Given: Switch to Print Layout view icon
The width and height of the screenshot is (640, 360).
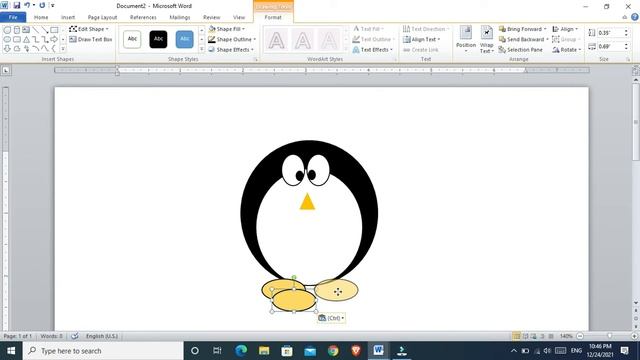Looking at the screenshot, I should pyautogui.click(x=516, y=336).
